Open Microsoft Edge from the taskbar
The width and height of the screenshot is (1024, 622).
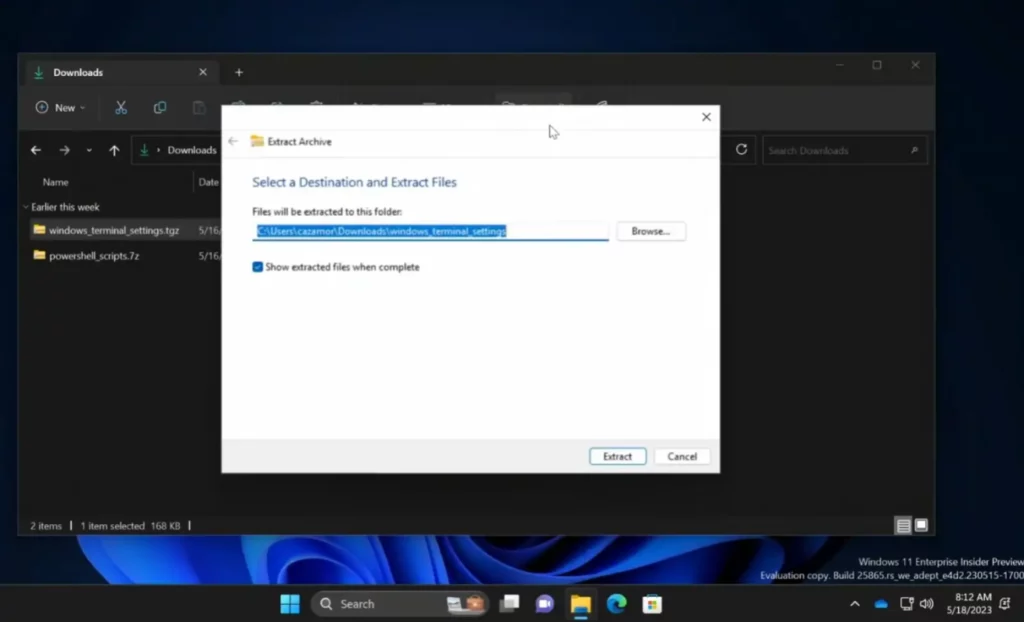pos(616,604)
